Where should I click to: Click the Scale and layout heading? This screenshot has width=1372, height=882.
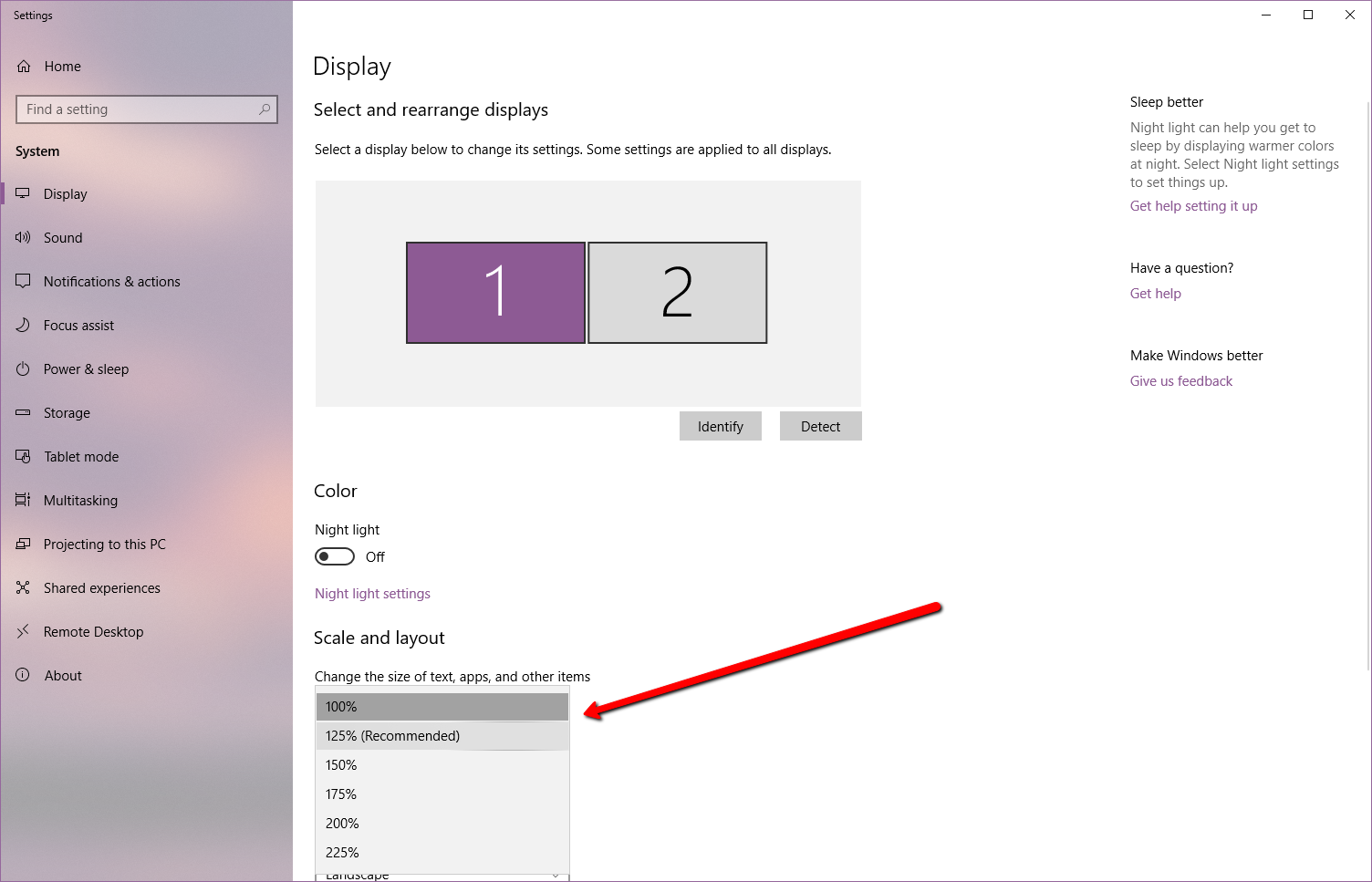coord(379,638)
